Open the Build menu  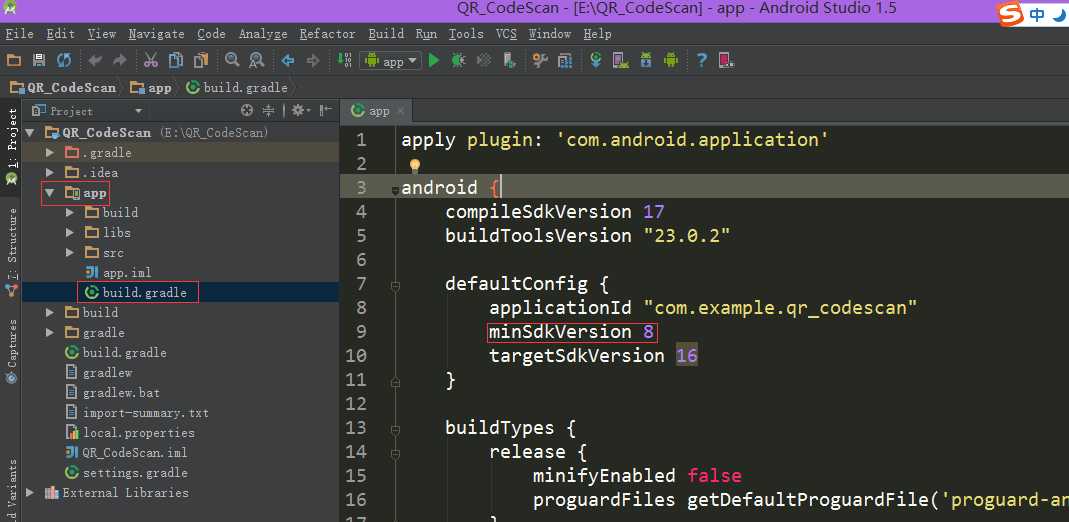pyautogui.click(x=386, y=33)
